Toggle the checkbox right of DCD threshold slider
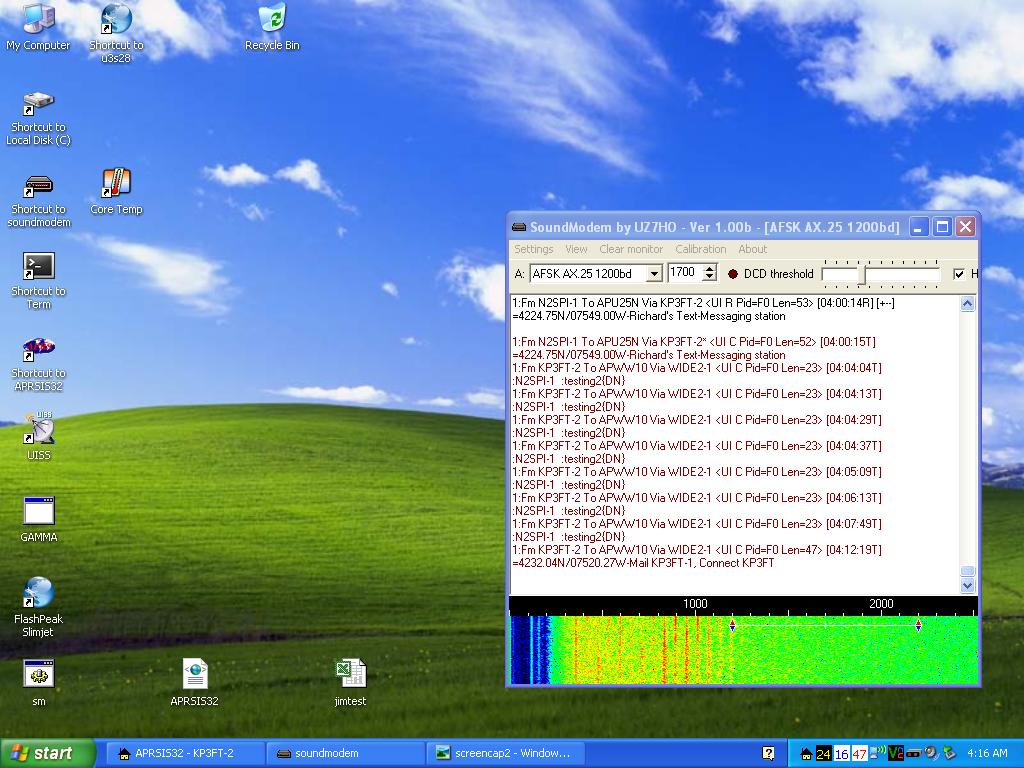The height and width of the screenshot is (768, 1024). (x=959, y=274)
